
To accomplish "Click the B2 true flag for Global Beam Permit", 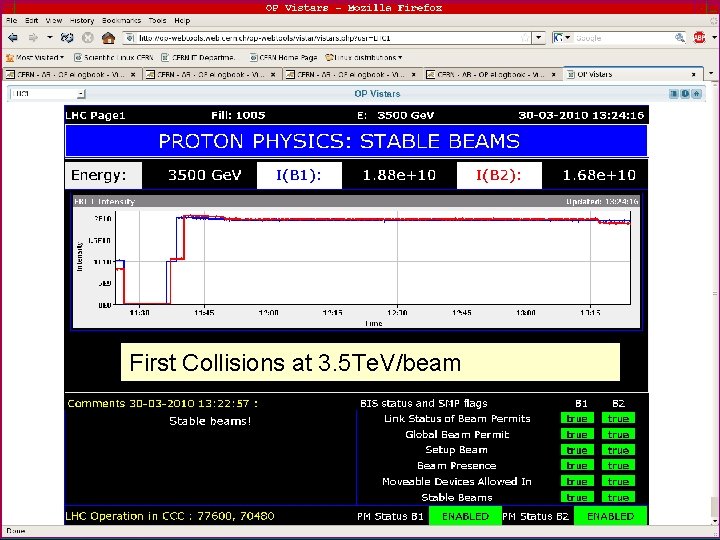I will click(618, 434).
